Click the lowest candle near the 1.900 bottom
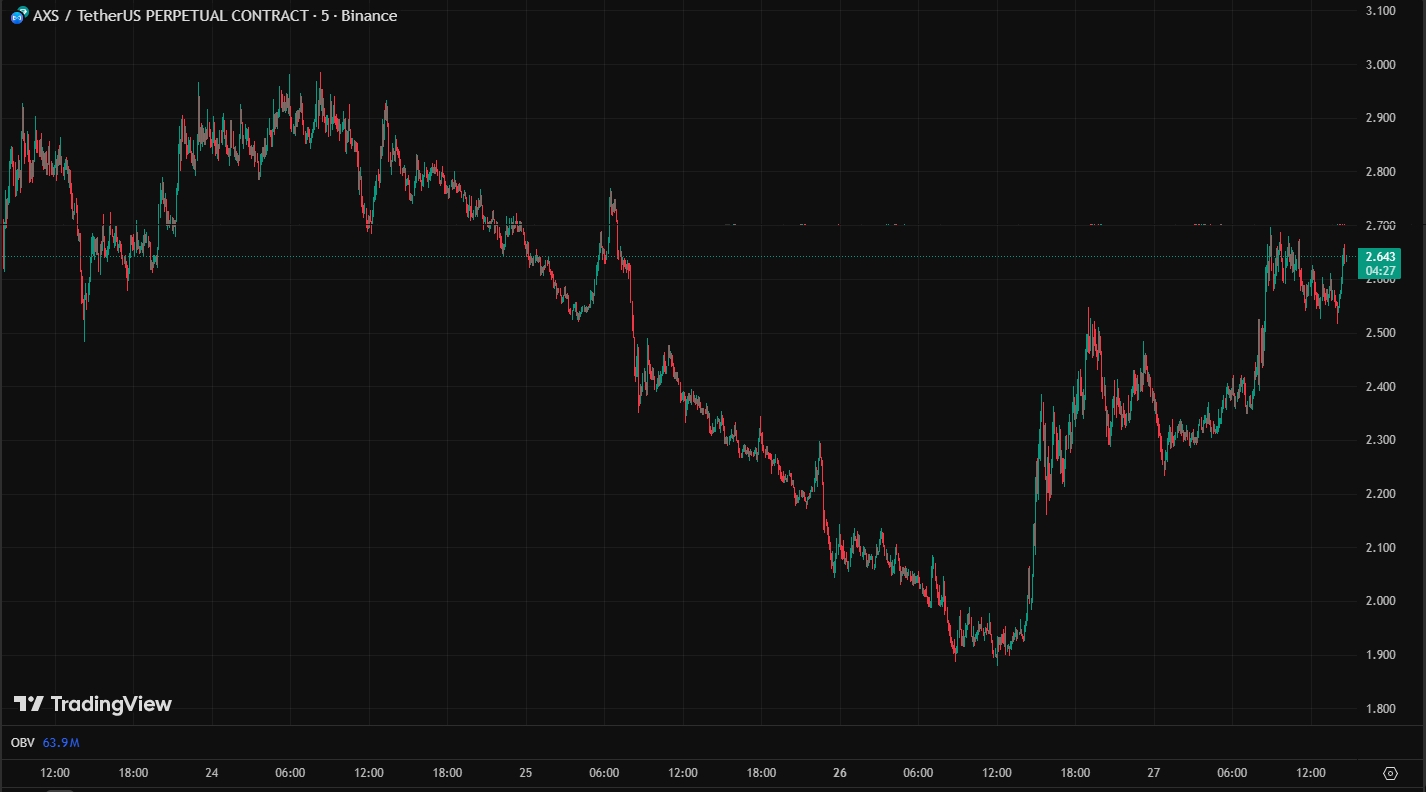The width and height of the screenshot is (1426, 792). pyautogui.click(x=996, y=658)
